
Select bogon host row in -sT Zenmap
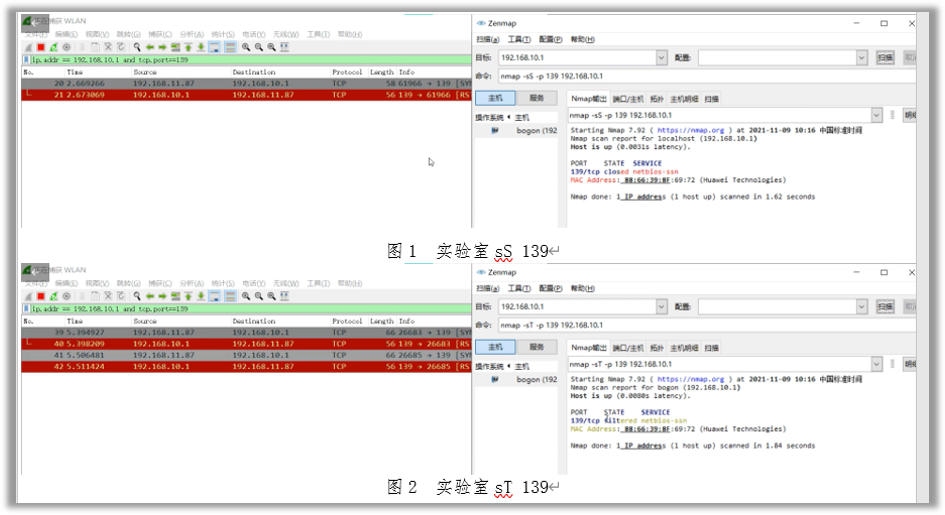tap(516, 380)
